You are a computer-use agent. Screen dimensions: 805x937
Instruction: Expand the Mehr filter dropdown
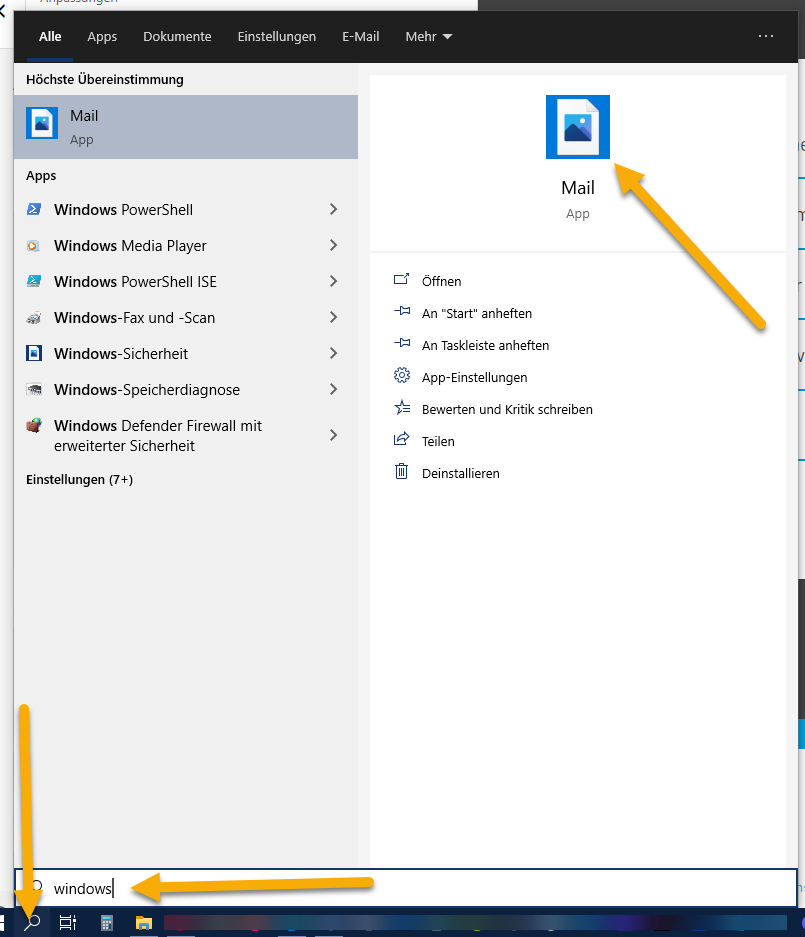429,37
